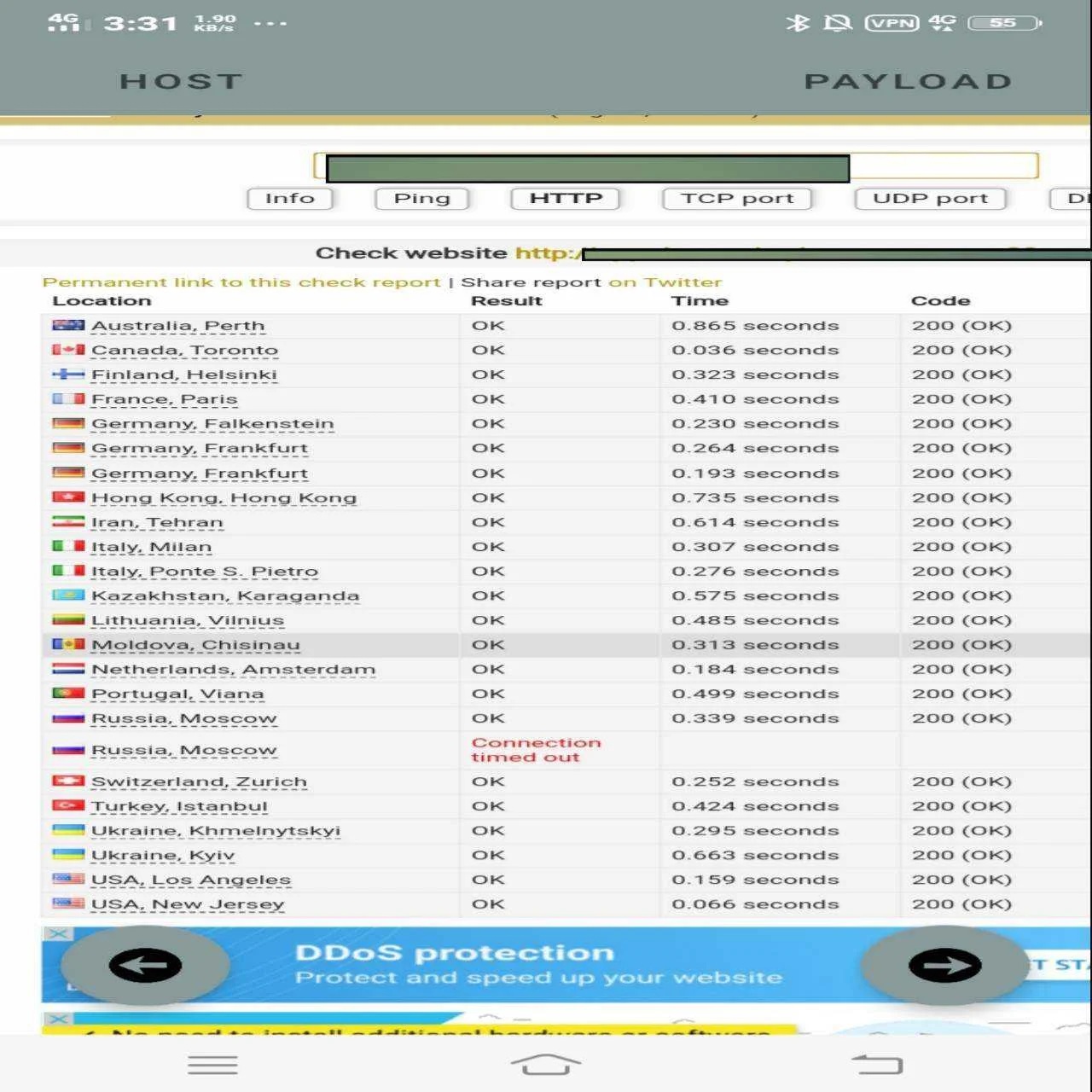This screenshot has height=1092, width=1092.
Task: Click the host input field
Action: pos(676,166)
